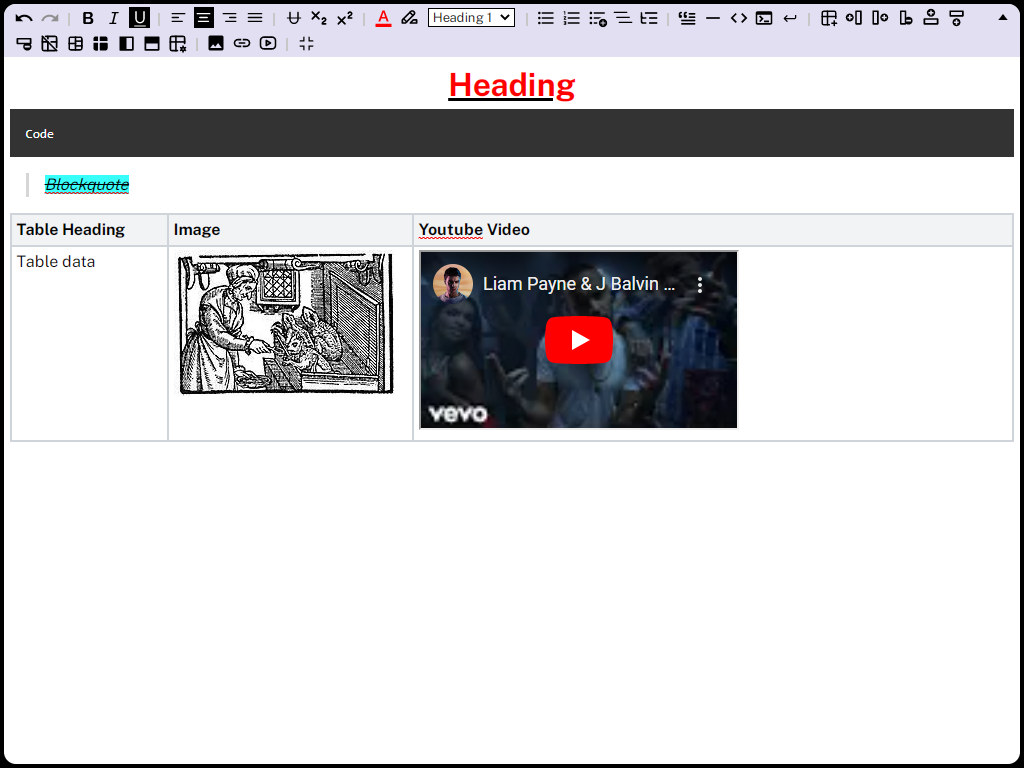Insert an image
This screenshot has width=1024, height=768.
pyautogui.click(x=216, y=44)
